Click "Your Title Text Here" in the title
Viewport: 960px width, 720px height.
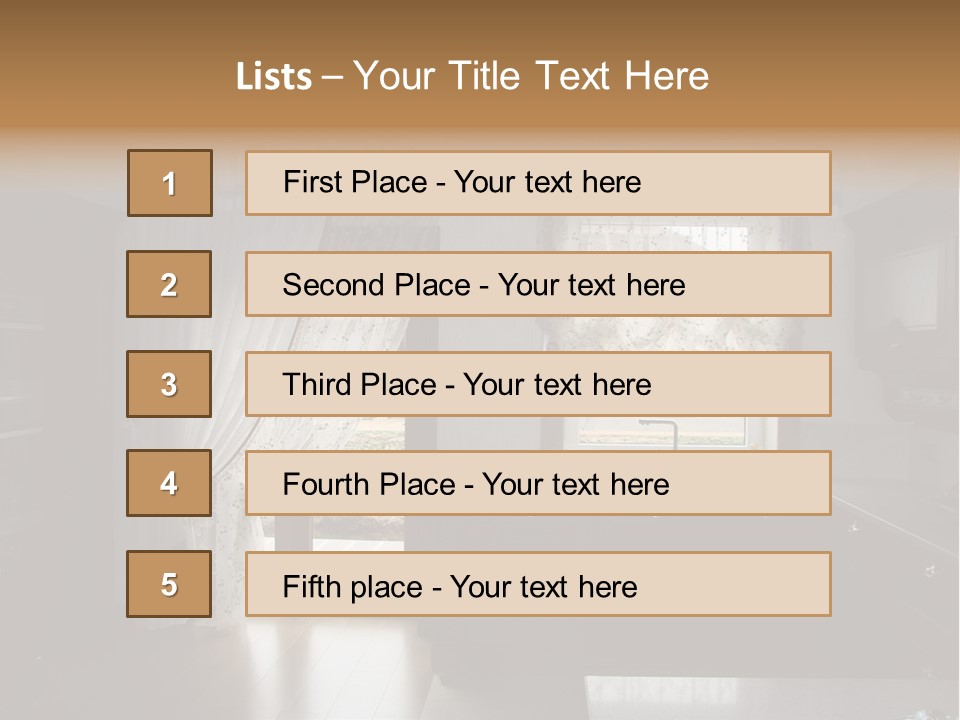(x=531, y=76)
